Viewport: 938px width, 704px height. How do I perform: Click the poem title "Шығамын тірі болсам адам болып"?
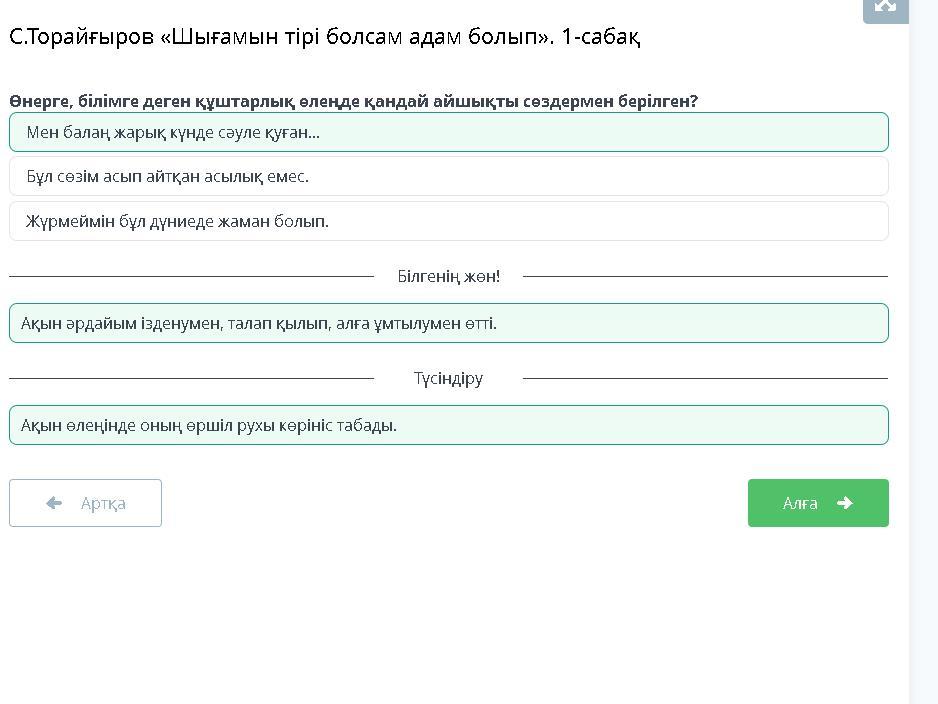click(356, 37)
